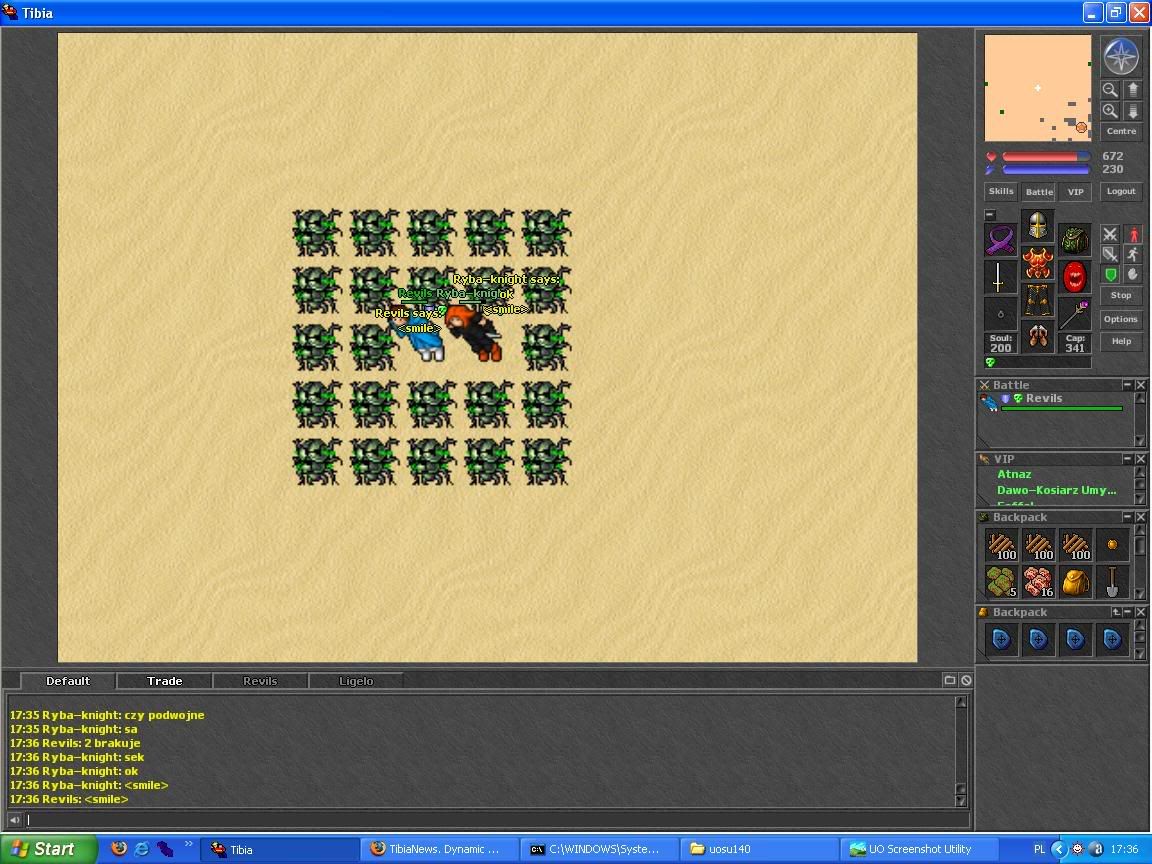Open the Ligelo chat tab
The image size is (1152, 864).
(356, 681)
